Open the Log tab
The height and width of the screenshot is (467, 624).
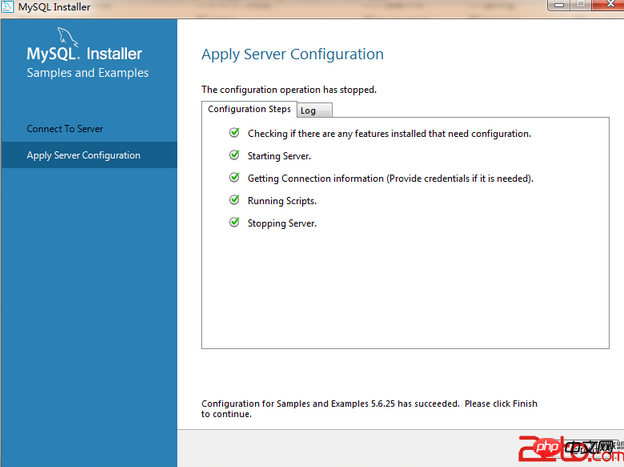(314, 110)
